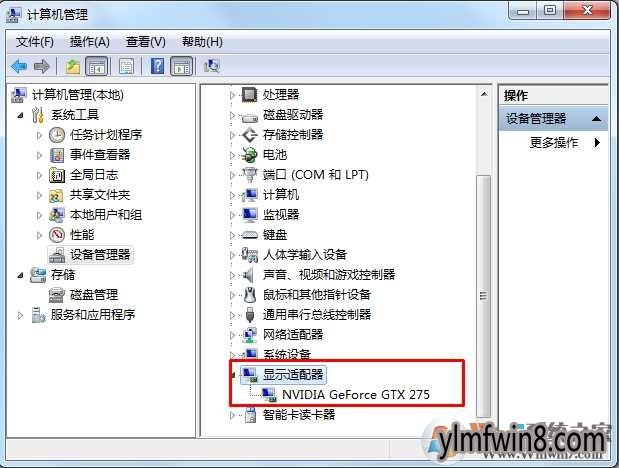Click the blue Back arrow in toolbar
The image size is (619, 468).
tap(19, 66)
